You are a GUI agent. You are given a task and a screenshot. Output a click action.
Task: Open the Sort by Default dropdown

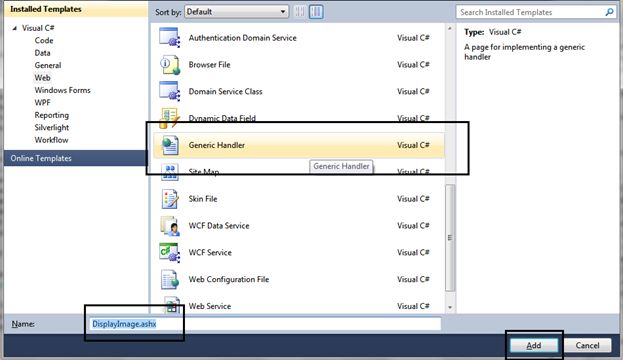(x=236, y=12)
